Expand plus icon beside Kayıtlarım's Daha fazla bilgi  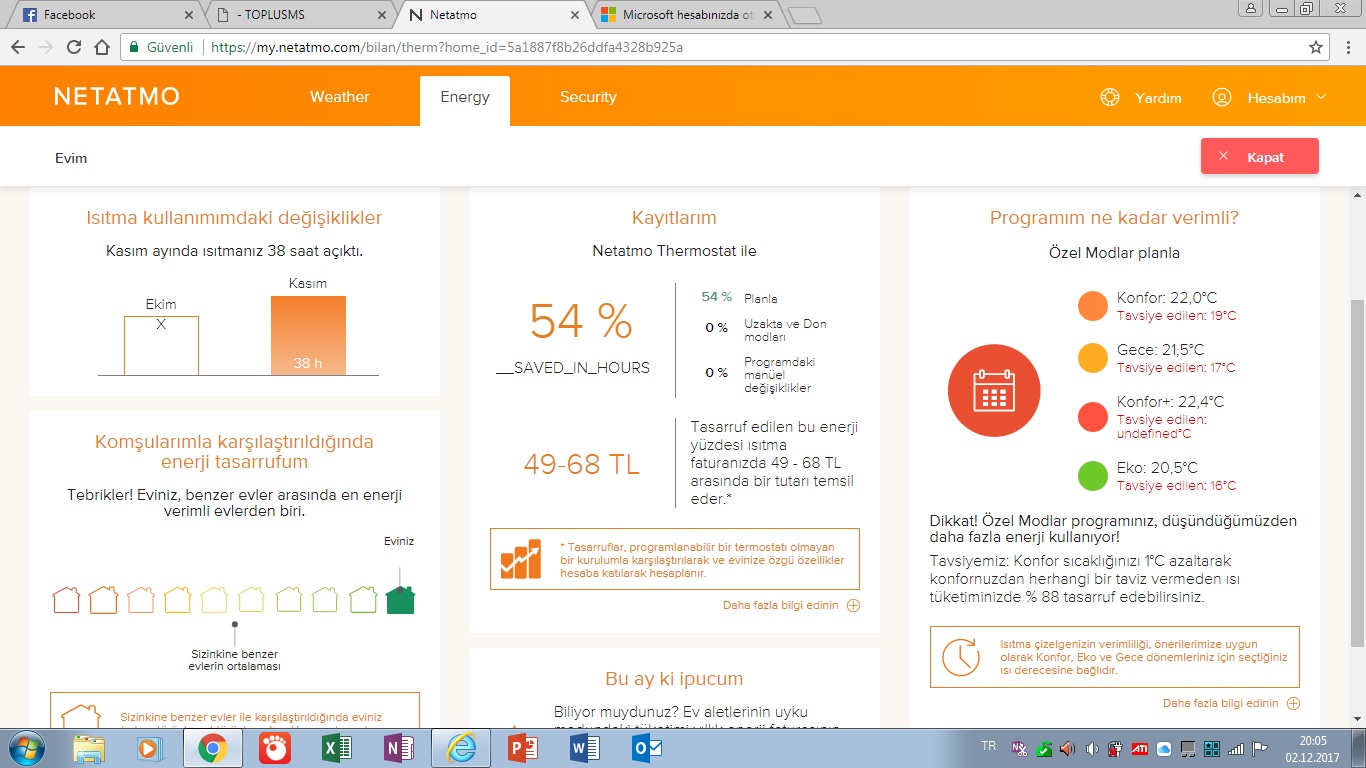pos(853,605)
